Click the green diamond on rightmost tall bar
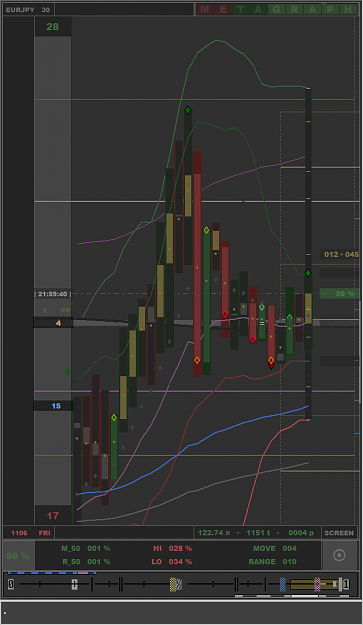This screenshot has height=625, width=363. (x=308, y=273)
